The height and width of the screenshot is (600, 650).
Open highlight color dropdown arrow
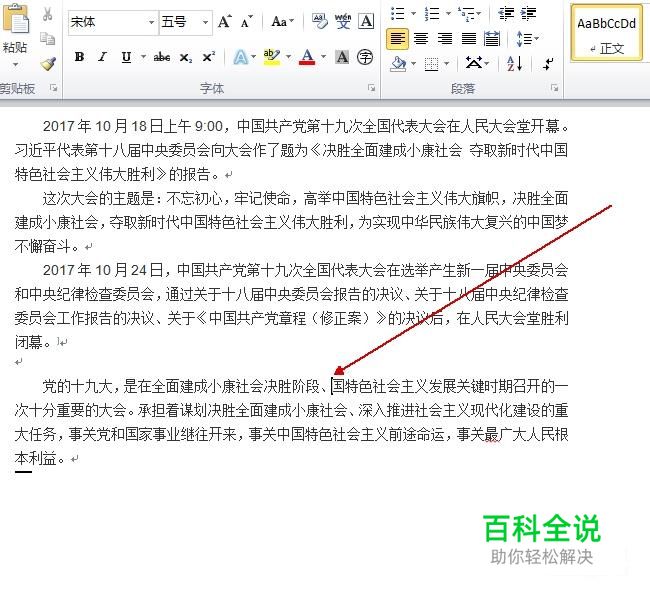coord(289,57)
